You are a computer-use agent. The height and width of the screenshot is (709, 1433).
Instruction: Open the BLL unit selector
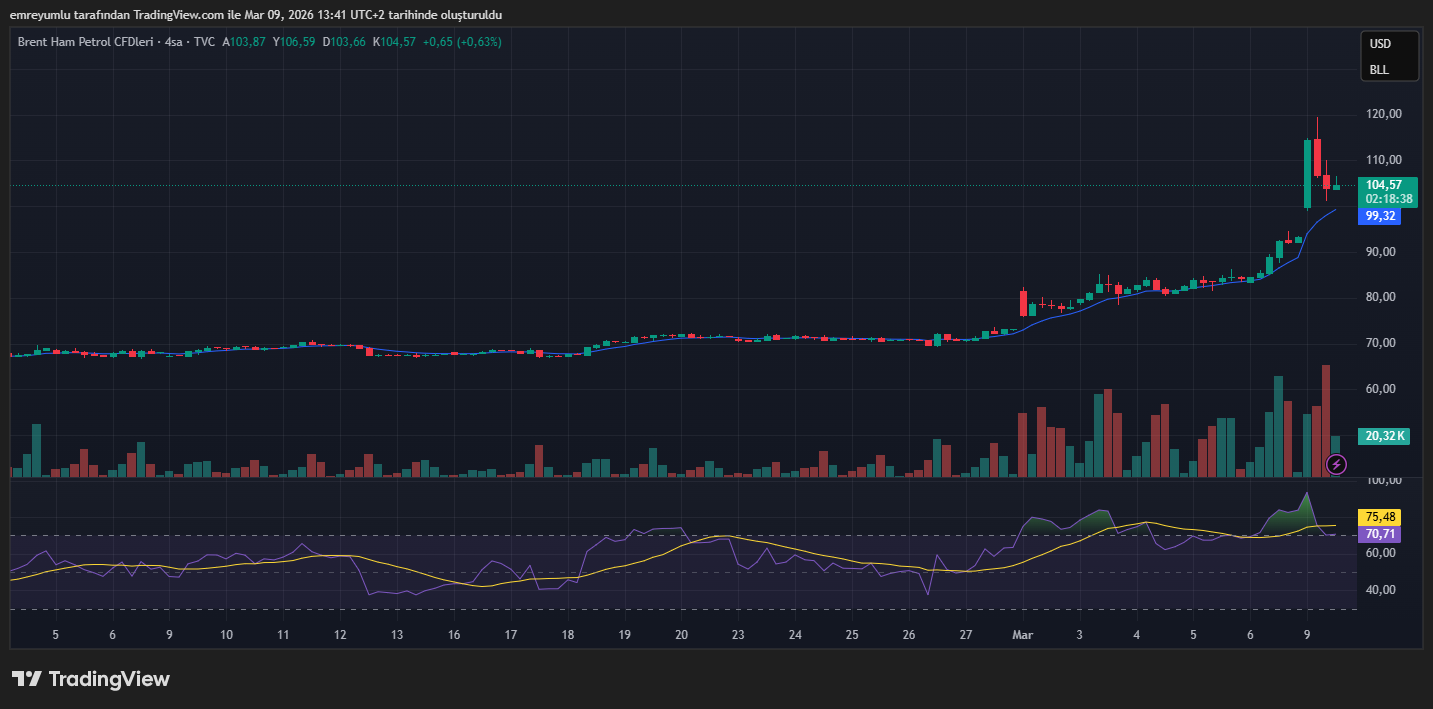tap(1379, 70)
